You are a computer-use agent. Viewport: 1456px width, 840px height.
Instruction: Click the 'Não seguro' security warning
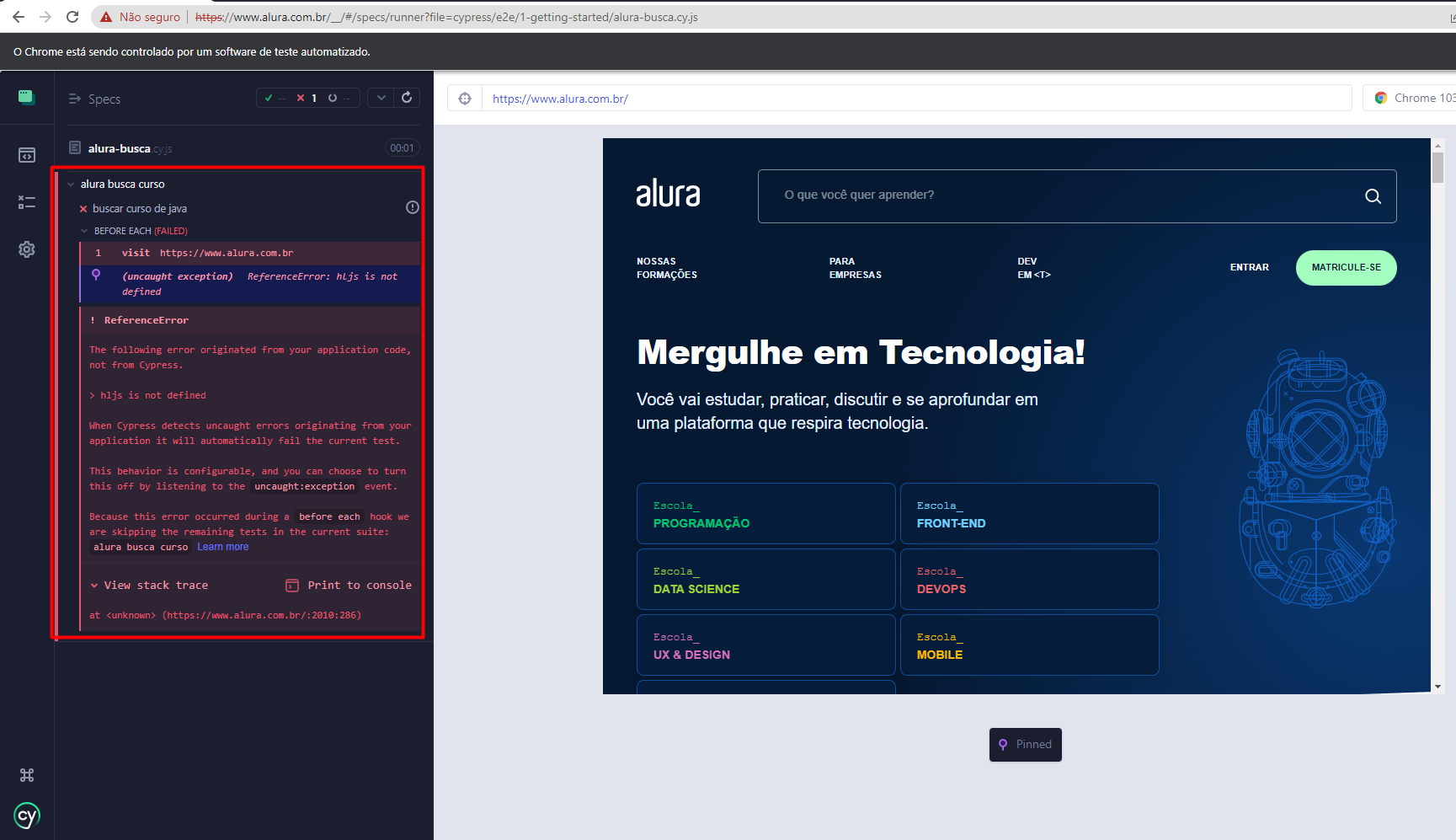click(140, 17)
